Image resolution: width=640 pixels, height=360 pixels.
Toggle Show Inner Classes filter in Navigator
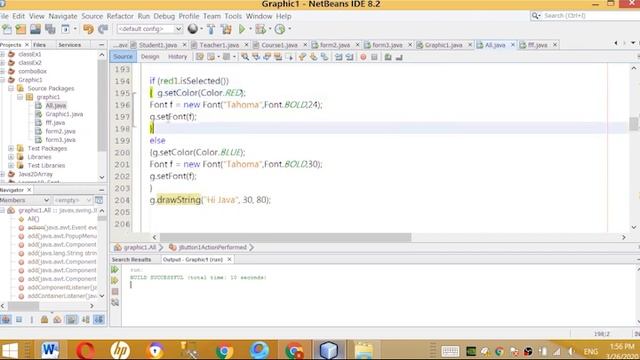[58, 320]
